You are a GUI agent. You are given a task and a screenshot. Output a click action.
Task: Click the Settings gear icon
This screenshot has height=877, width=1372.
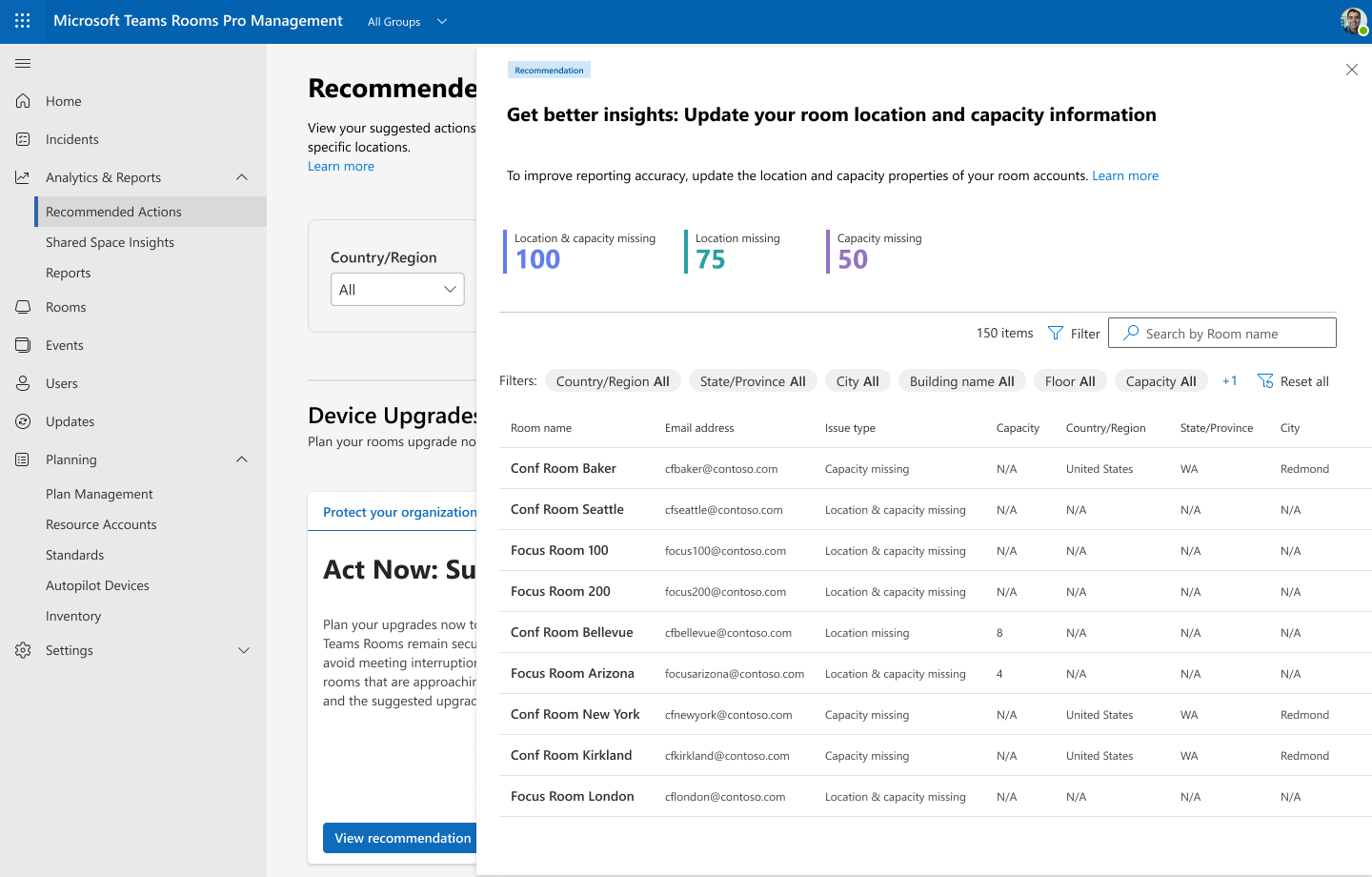(x=23, y=650)
